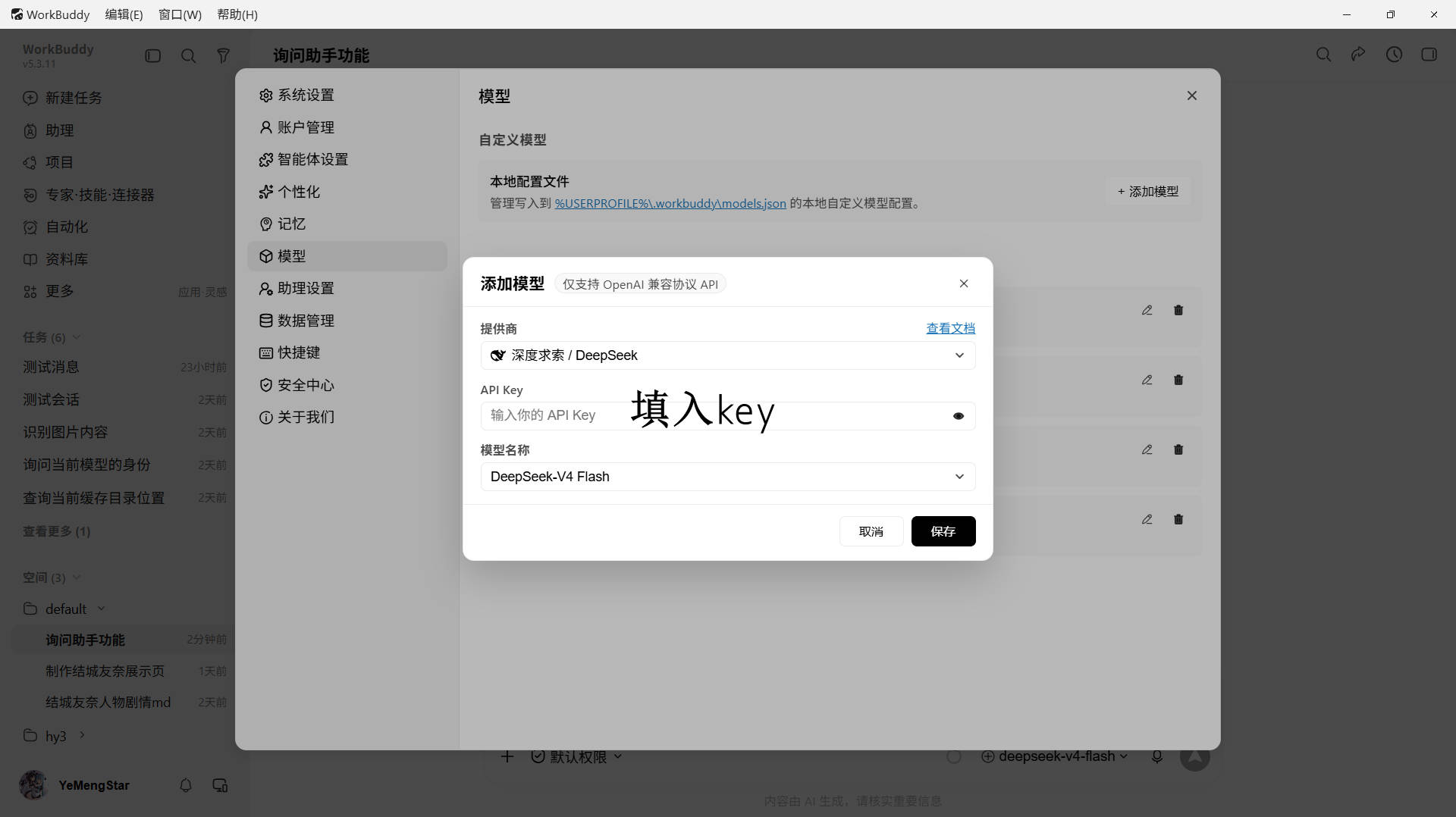This screenshot has height=817, width=1456.
Task: Collapse the 任务 (6) section
Action: point(52,337)
